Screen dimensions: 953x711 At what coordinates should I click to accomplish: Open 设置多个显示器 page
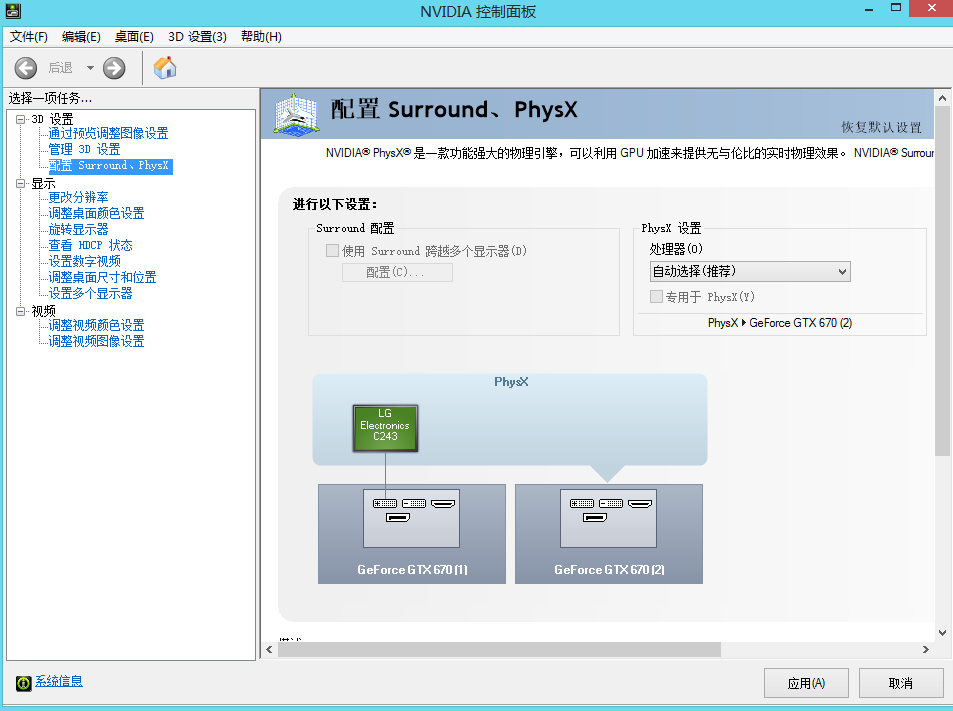pyautogui.click(x=90, y=293)
